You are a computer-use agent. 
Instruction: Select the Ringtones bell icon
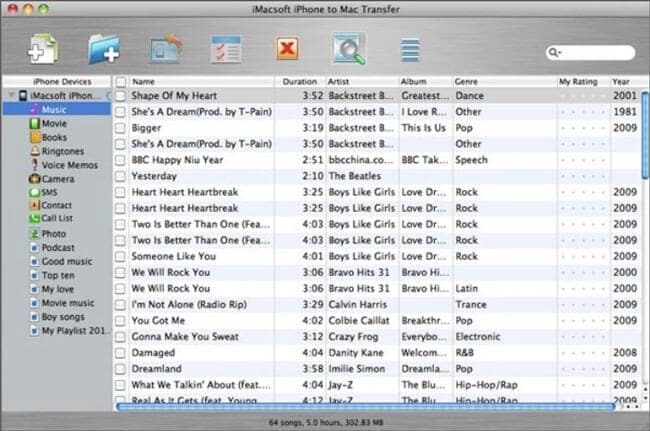click(35, 151)
